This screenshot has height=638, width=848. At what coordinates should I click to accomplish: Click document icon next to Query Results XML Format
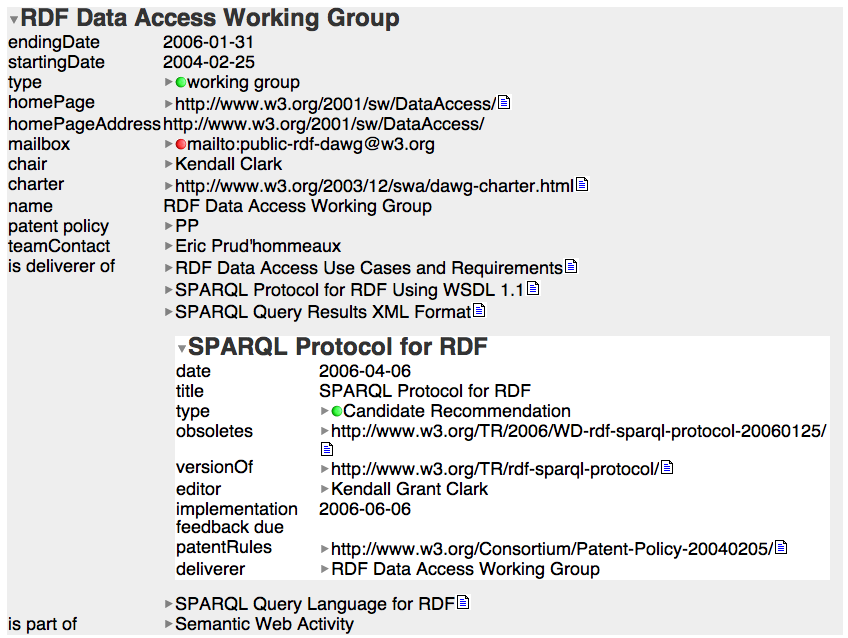click(x=479, y=311)
